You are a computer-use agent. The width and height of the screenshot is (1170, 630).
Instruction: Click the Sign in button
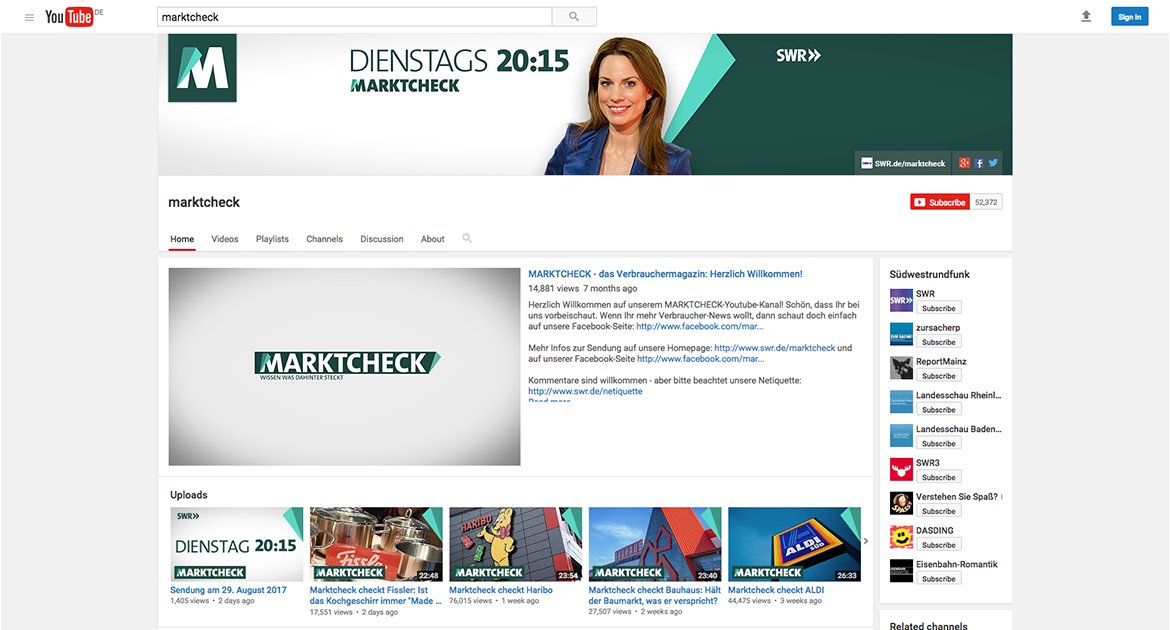pyautogui.click(x=1129, y=16)
